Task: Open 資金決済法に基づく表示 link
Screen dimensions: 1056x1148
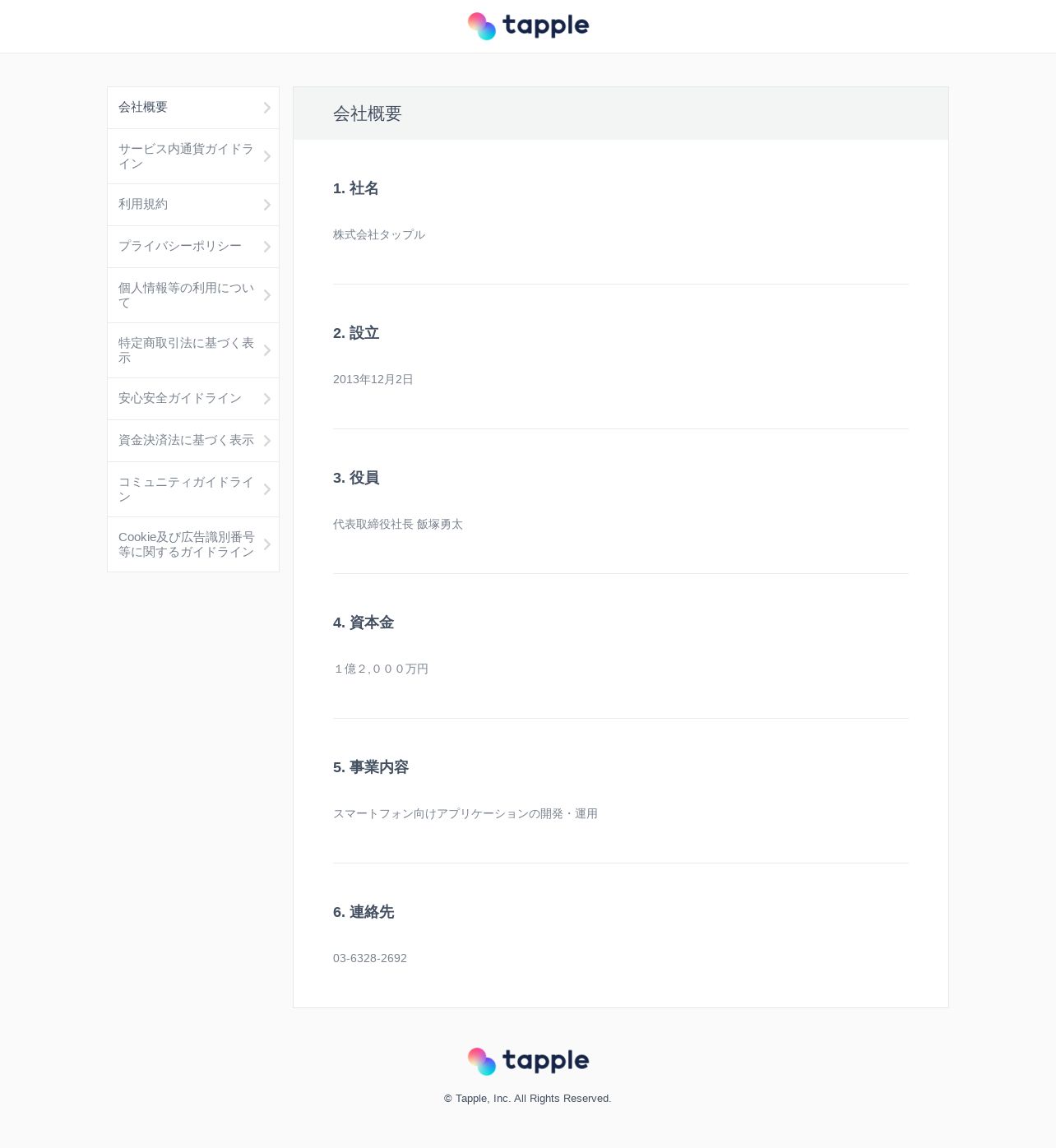Action: 193,441
